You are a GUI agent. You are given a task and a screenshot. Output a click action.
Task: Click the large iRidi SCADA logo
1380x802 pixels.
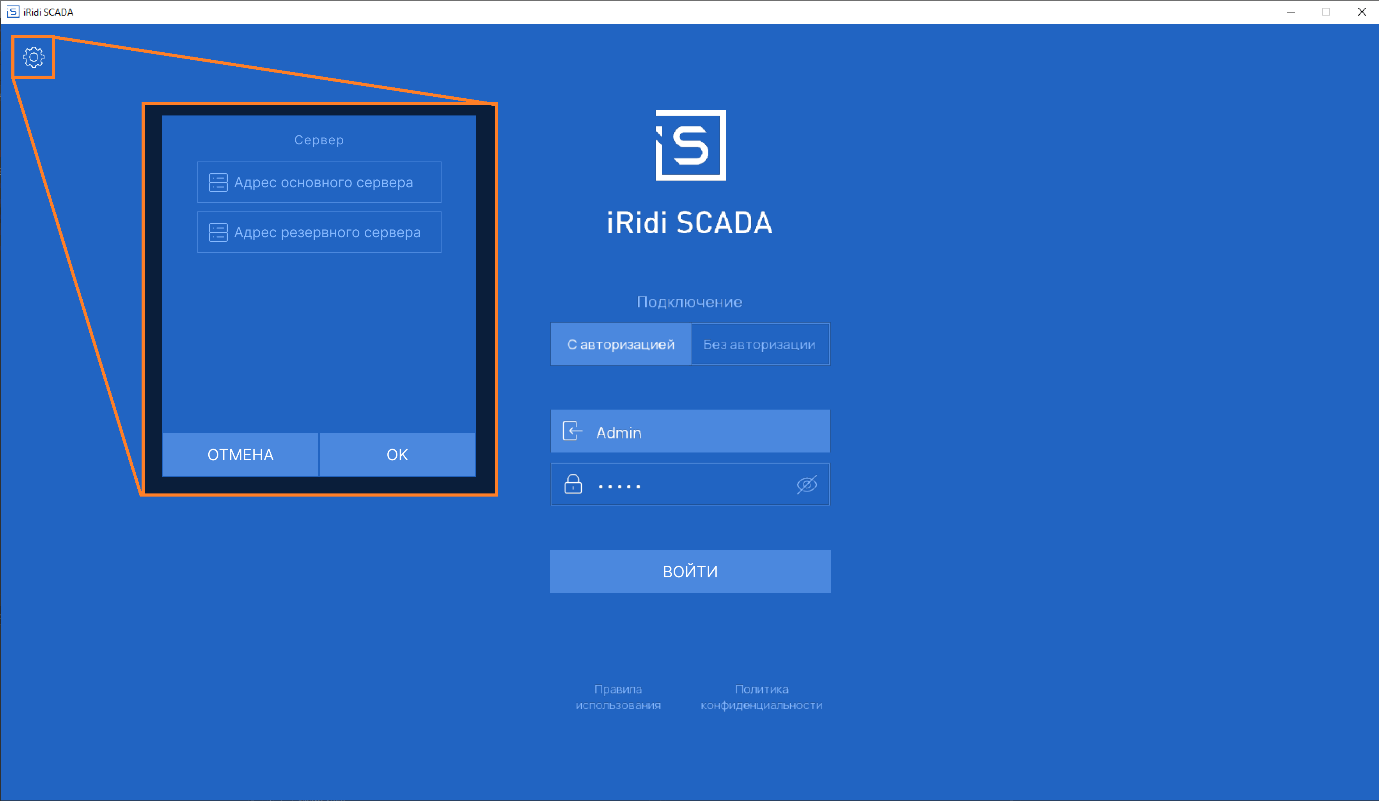[x=690, y=146]
